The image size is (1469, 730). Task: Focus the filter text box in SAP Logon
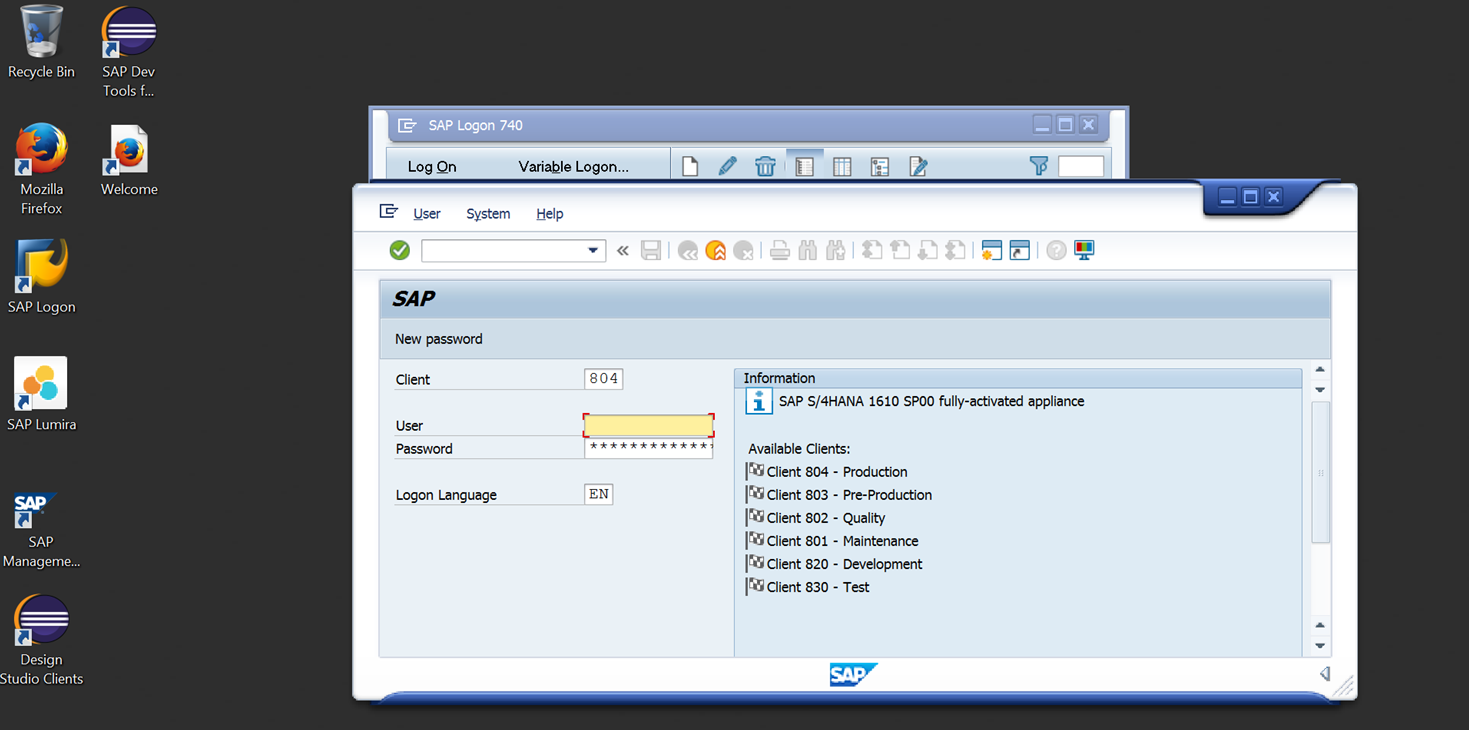(x=1081, y=166)
